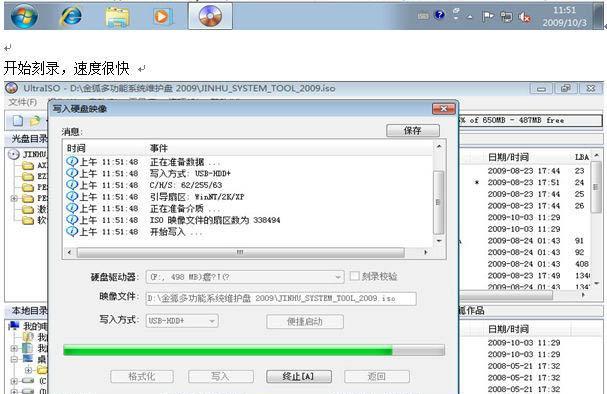Select the AX folder icon in disc tree

pos(28,166)
